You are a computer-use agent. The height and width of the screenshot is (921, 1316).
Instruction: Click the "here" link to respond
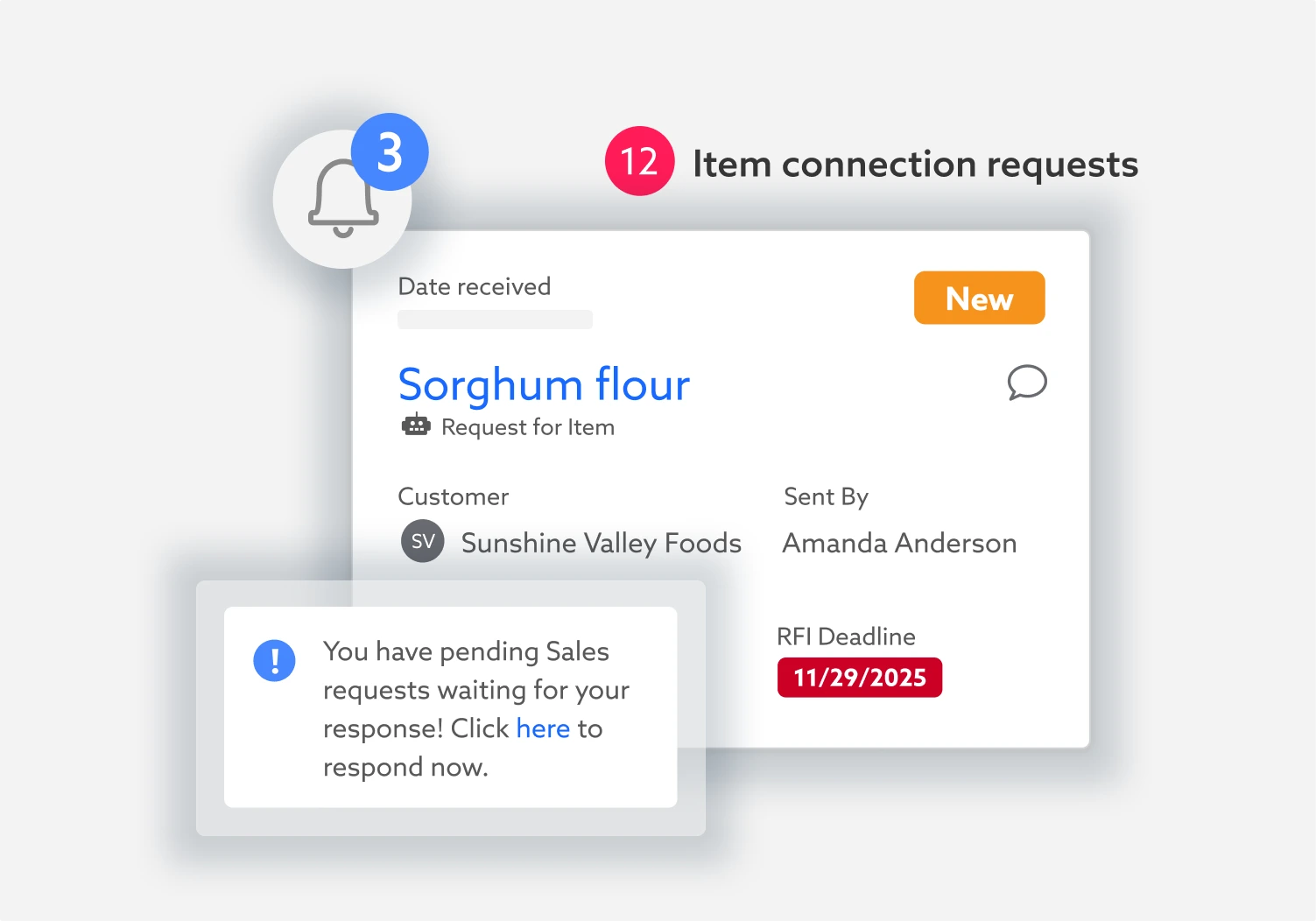pos(543,728)
